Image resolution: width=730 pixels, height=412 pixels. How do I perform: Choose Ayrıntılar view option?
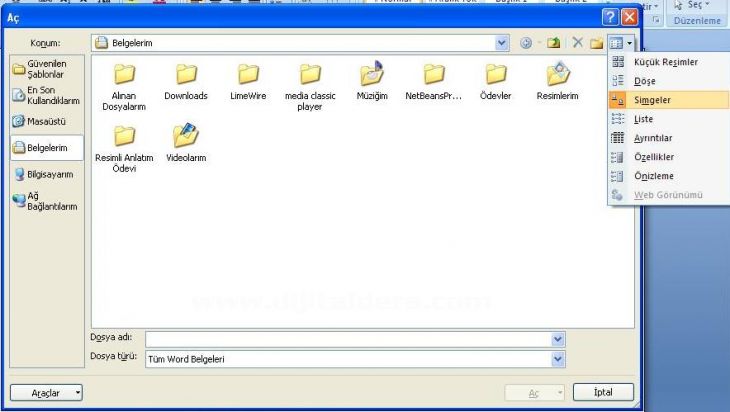pos(669,138)
